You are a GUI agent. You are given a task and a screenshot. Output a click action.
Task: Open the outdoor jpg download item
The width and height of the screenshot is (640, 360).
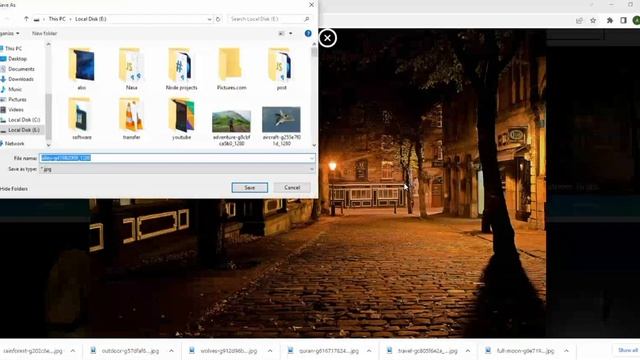coord(124,351)
